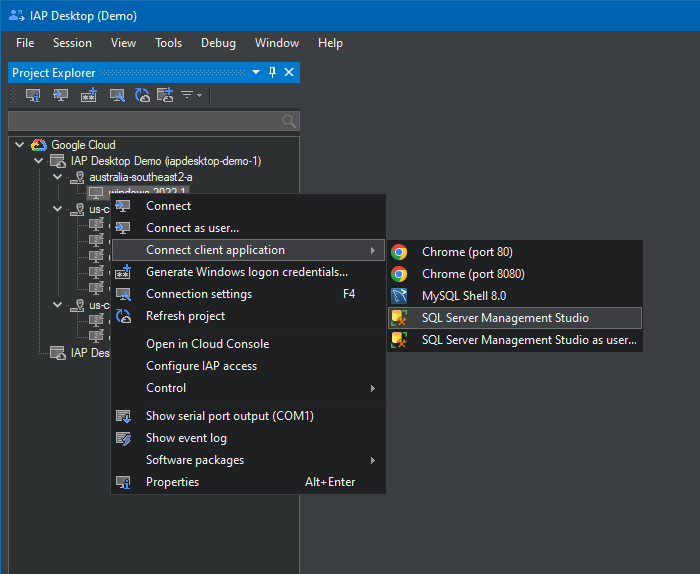Select the IAP Desktop Demo project
The image size is (700, 574).
[x=166, y=161]
